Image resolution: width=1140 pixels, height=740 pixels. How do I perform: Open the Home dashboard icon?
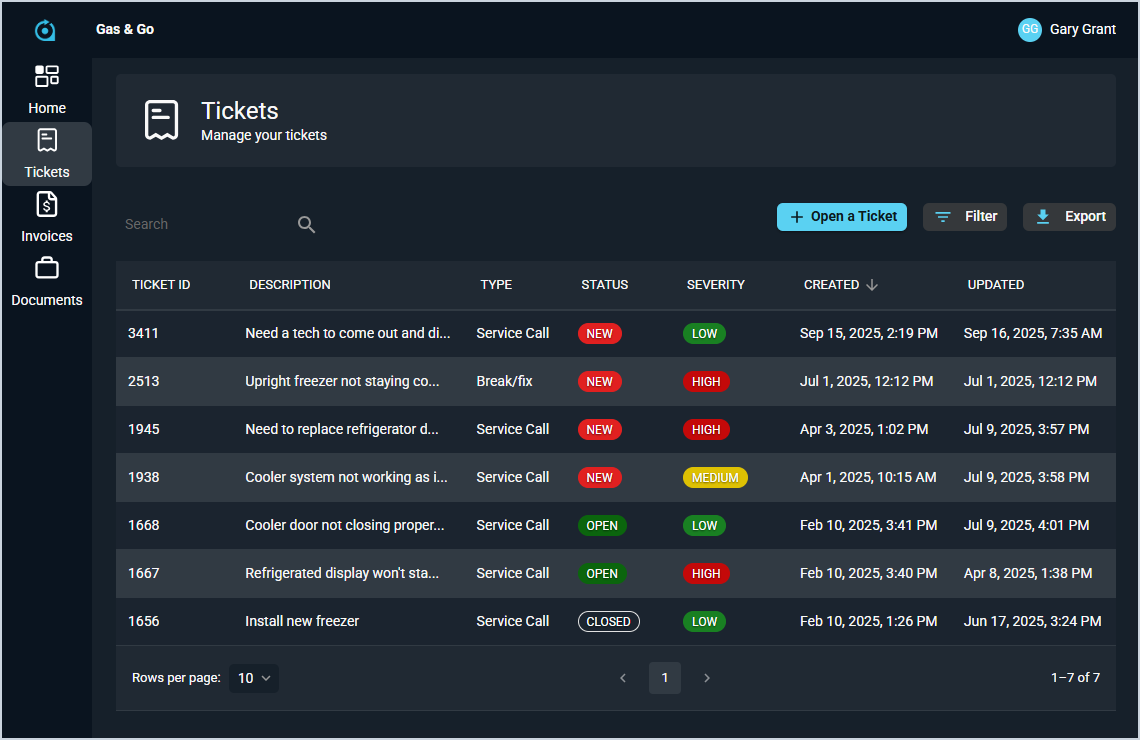point(47,77)
